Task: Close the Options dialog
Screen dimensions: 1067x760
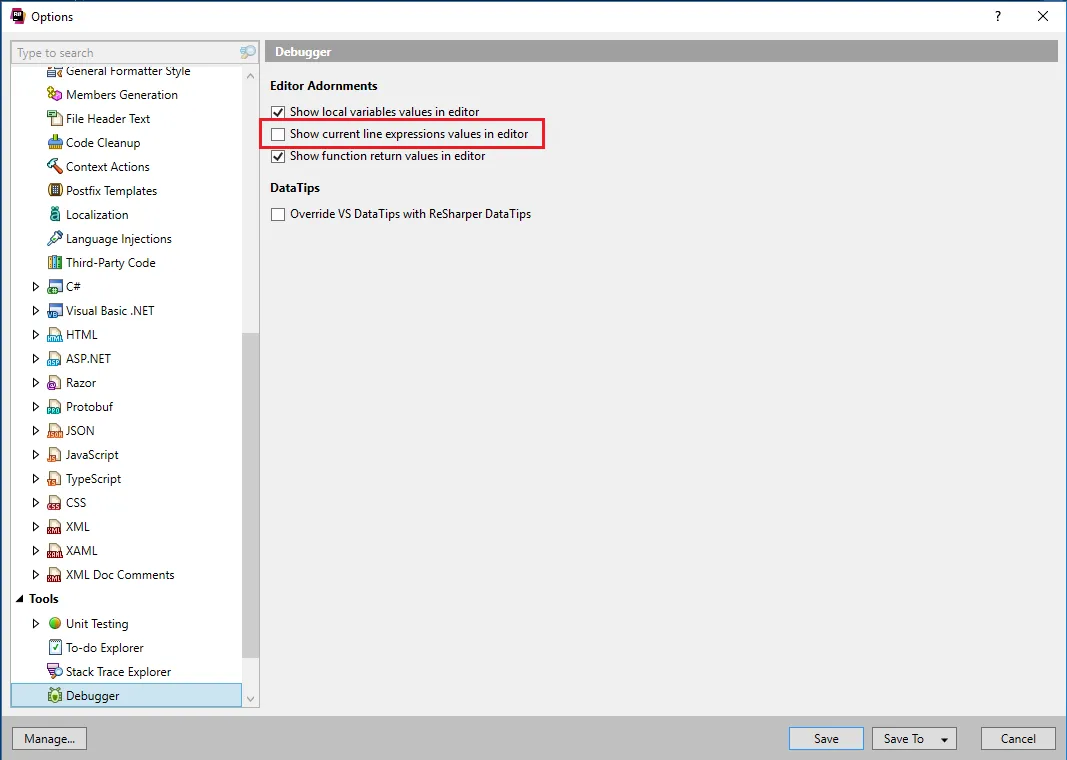Action: click(x=1043, y=16)
